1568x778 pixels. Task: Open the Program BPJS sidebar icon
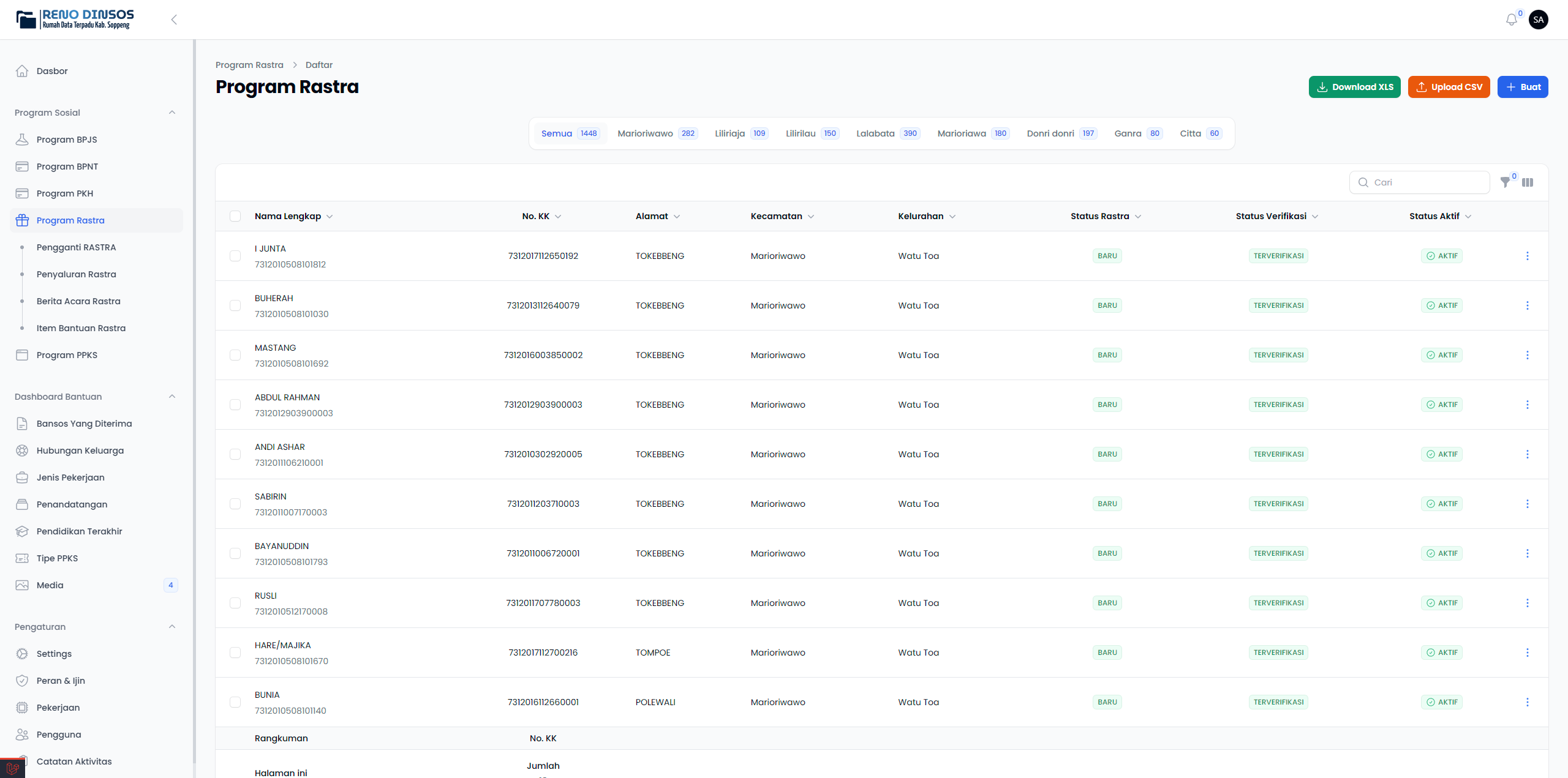[x=22, y=140]
